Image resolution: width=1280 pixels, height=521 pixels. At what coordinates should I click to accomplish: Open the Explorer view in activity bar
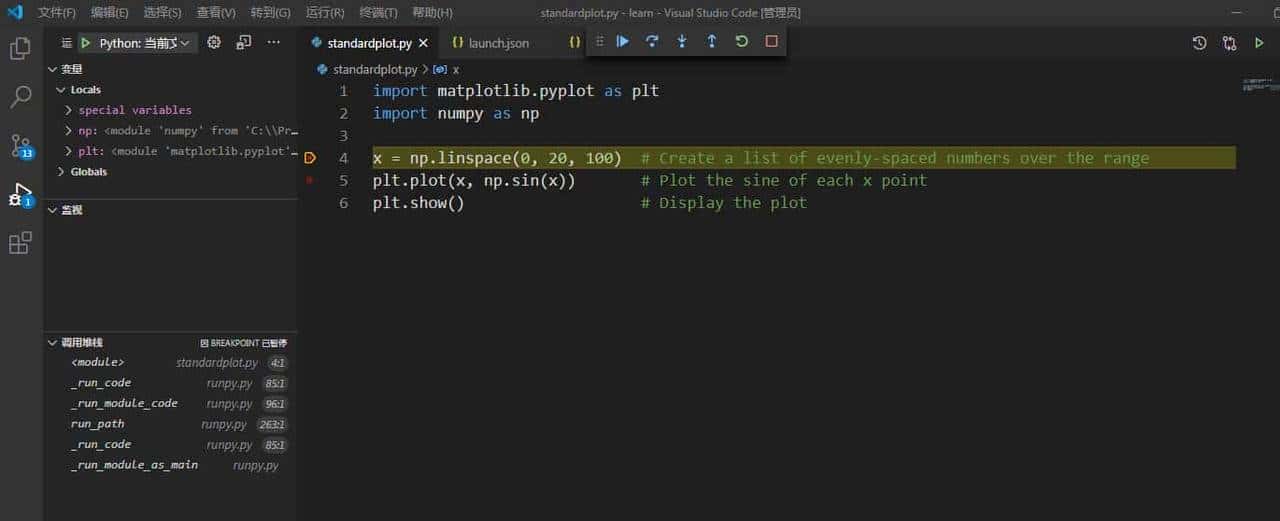(x=20, y=48)
